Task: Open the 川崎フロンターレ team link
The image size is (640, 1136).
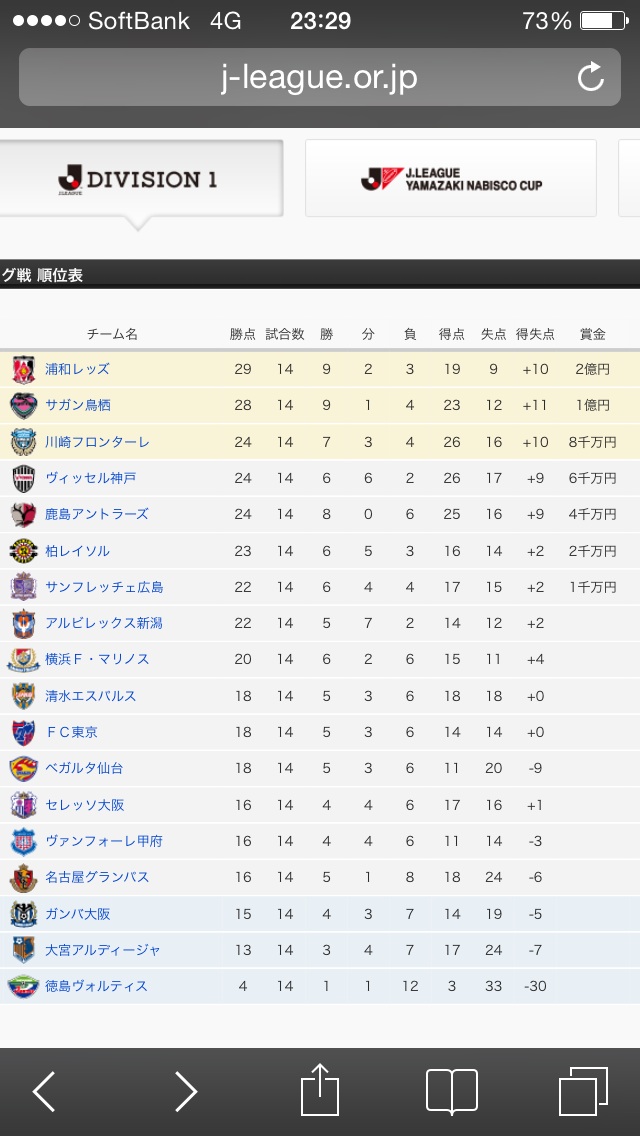Action: (97, 442)
